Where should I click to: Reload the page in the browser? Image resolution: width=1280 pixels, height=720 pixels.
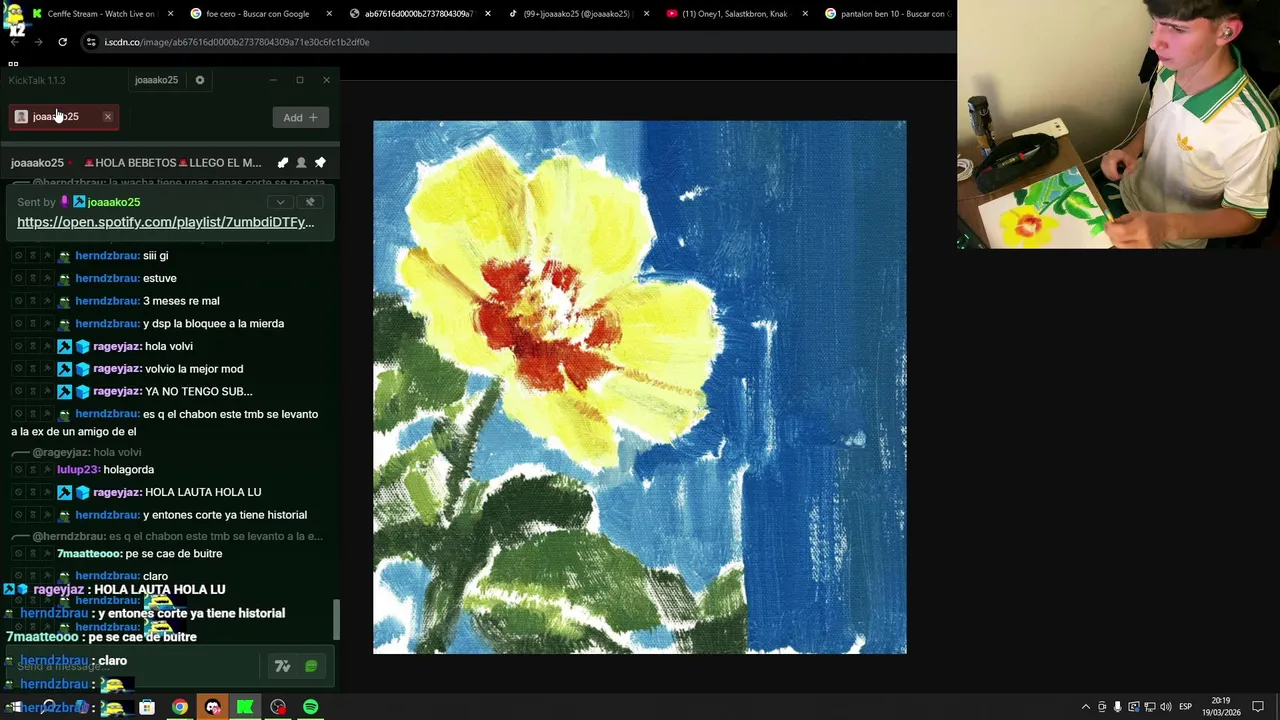pos(62,42)
